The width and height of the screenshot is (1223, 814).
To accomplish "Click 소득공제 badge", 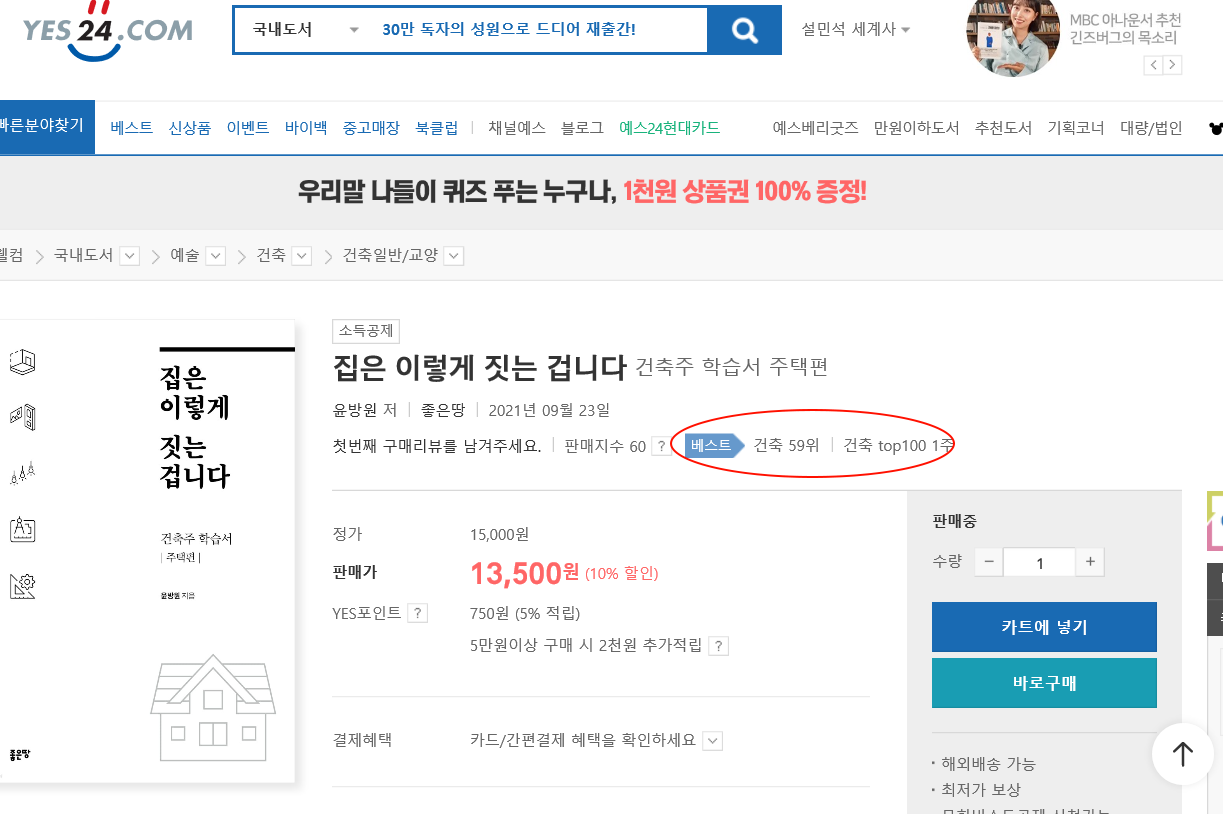I will [366, 331].
